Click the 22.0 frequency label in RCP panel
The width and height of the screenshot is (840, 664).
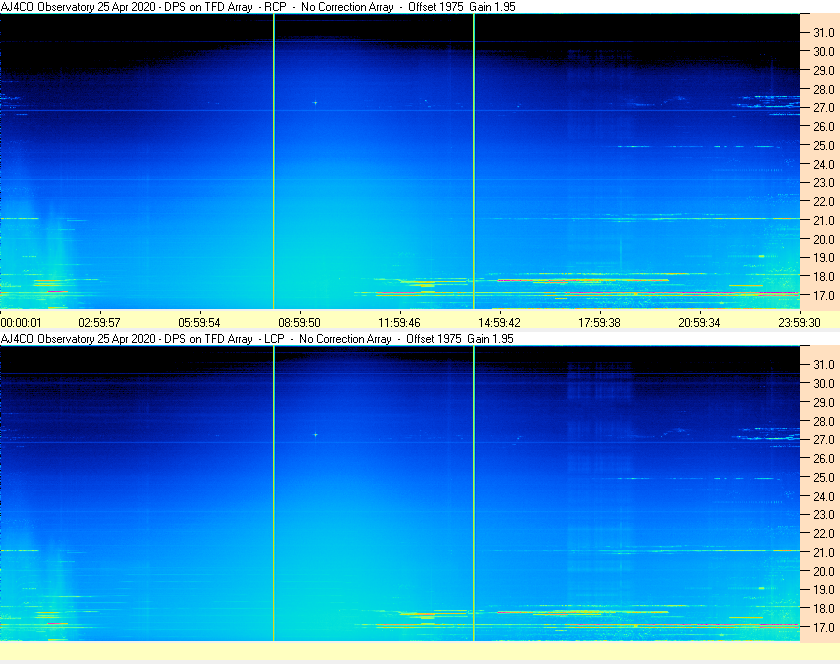(824, 202)
